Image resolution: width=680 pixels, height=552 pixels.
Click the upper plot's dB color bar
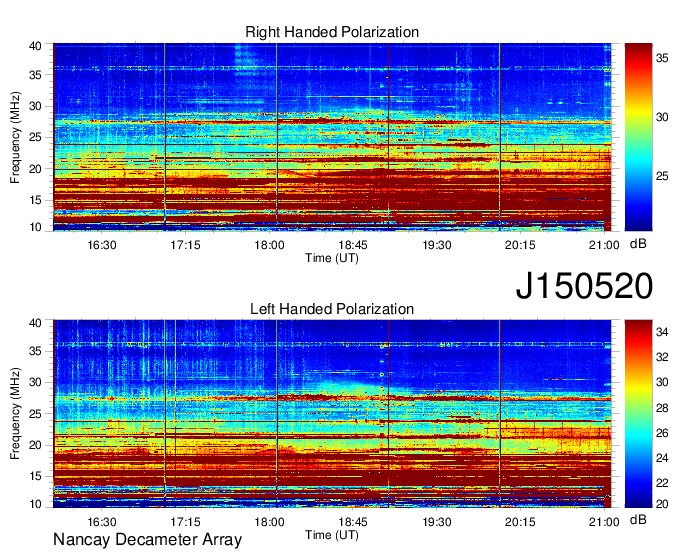tap(638, 137)
